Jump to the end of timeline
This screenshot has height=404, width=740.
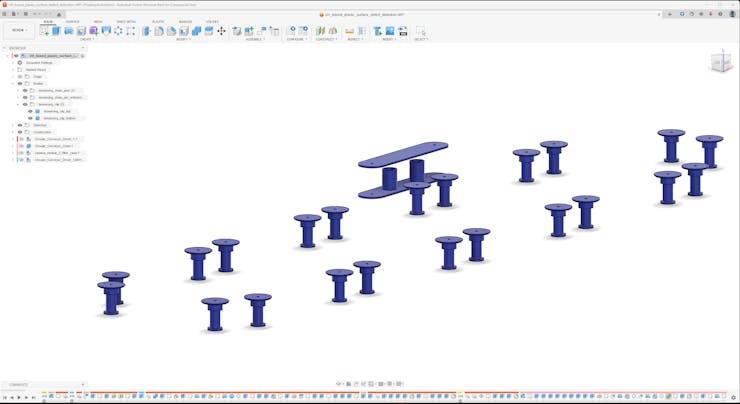34,397
